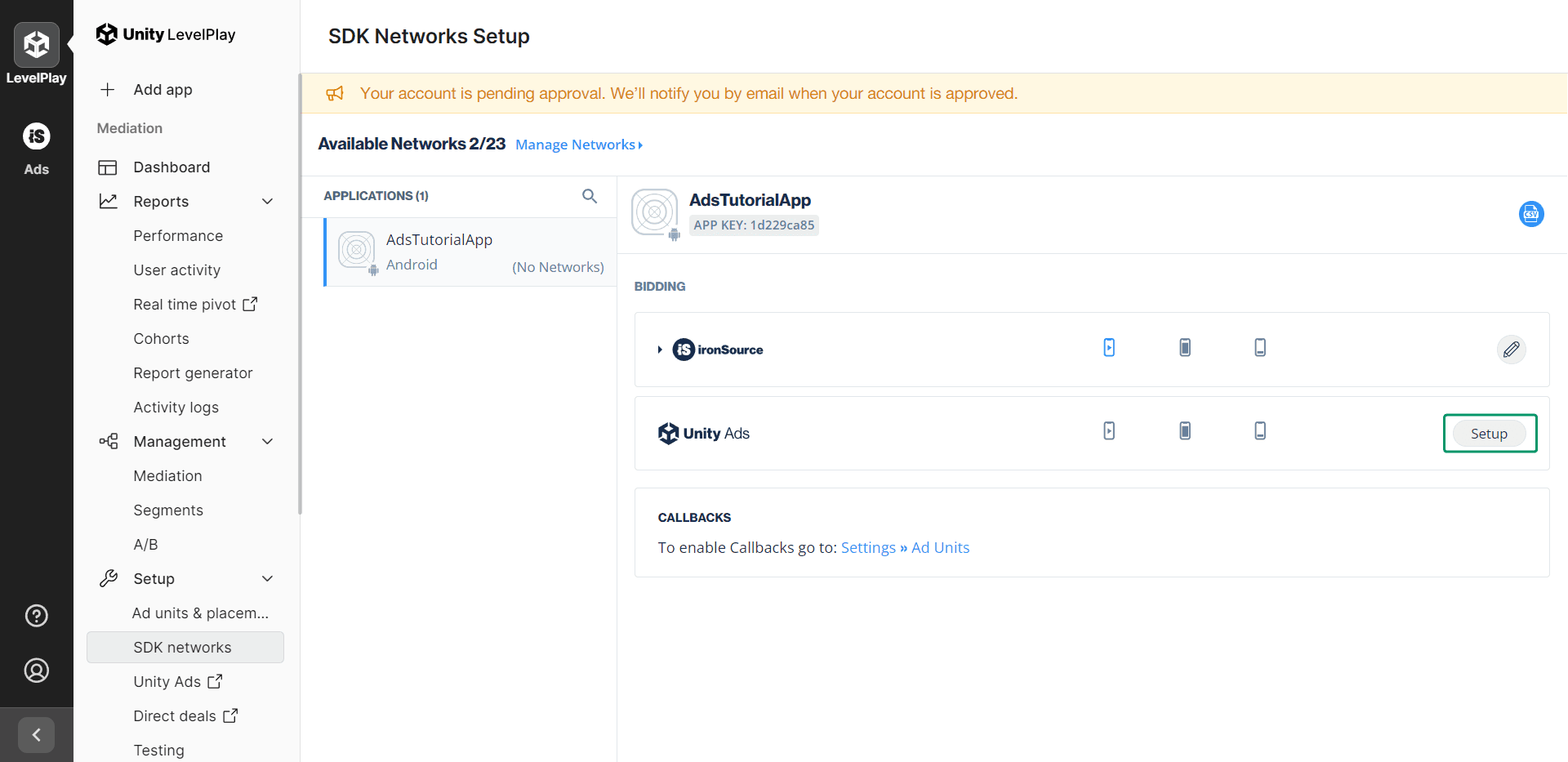Open the LevelPlay product icon
This screenshot has height=762, width=1568.
tap(37, 45)
